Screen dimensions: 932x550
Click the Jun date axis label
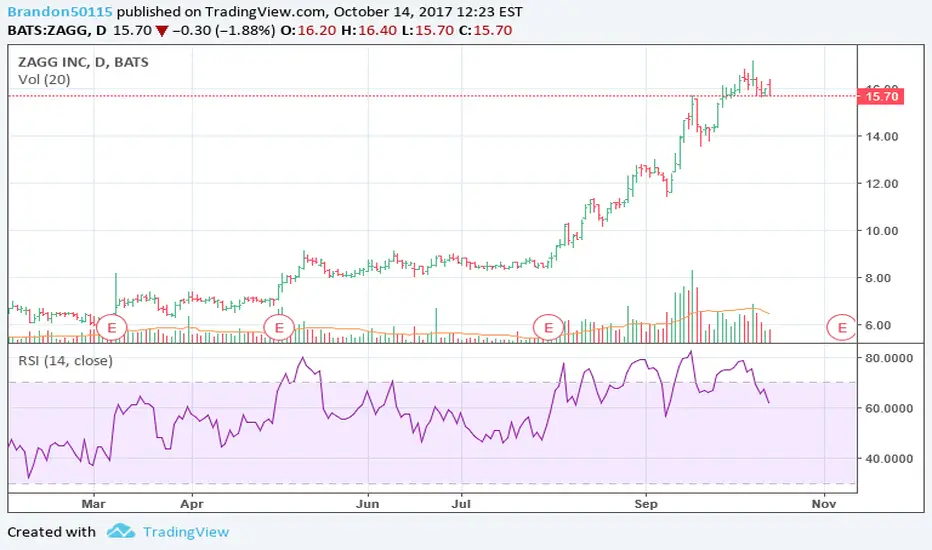pos(367,504)
